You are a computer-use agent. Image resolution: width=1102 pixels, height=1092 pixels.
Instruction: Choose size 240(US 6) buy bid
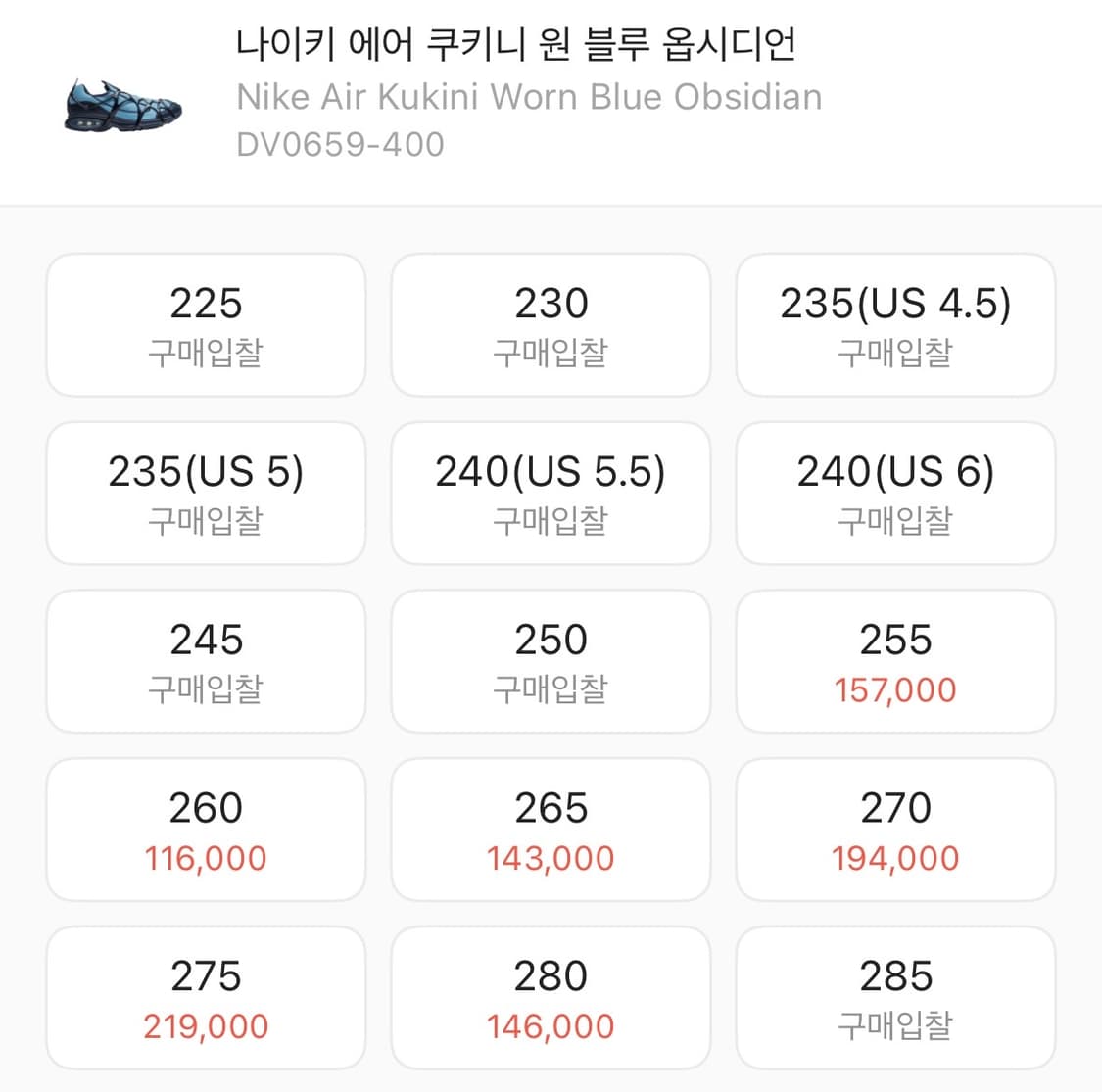[895, 493]
